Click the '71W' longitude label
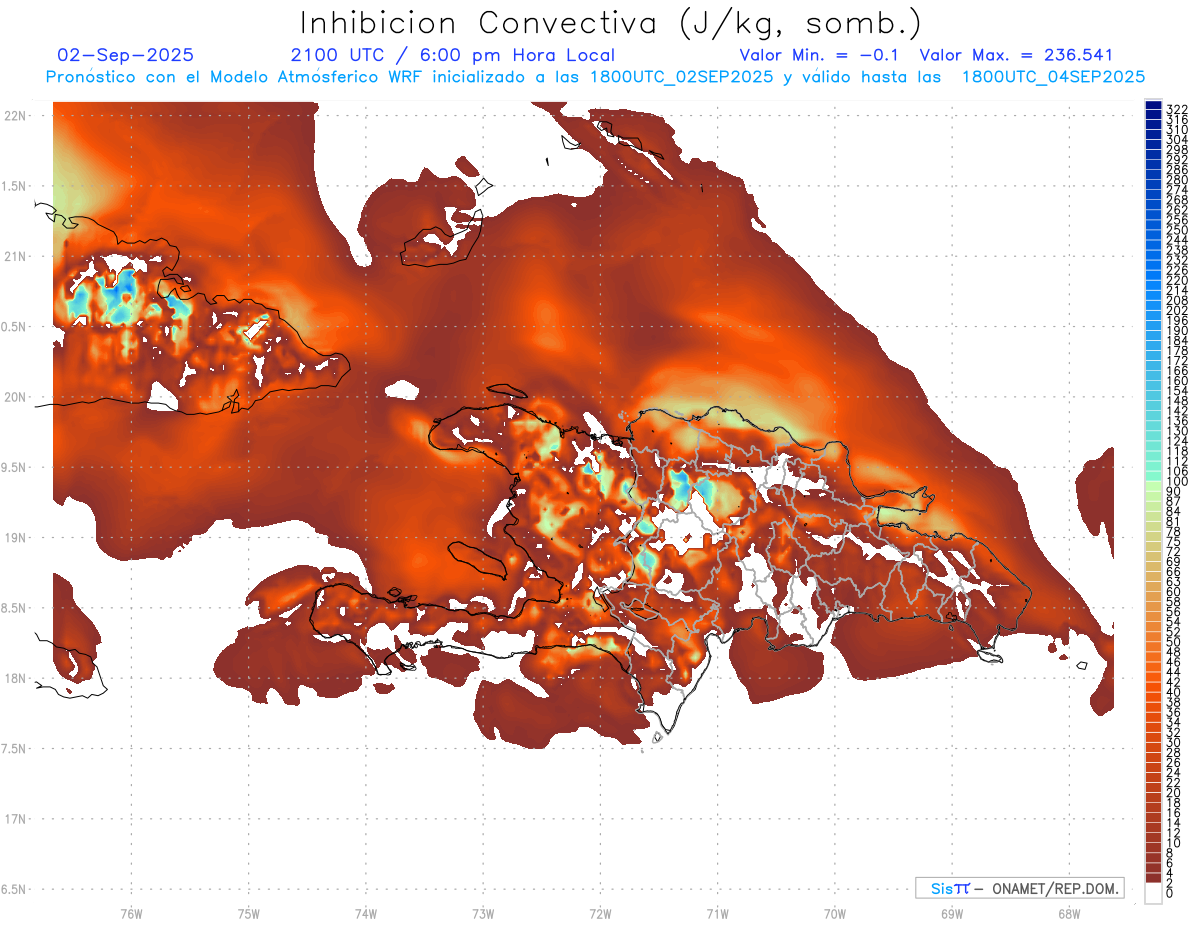This screenshot has height=927, width=1200. point(717,913)
